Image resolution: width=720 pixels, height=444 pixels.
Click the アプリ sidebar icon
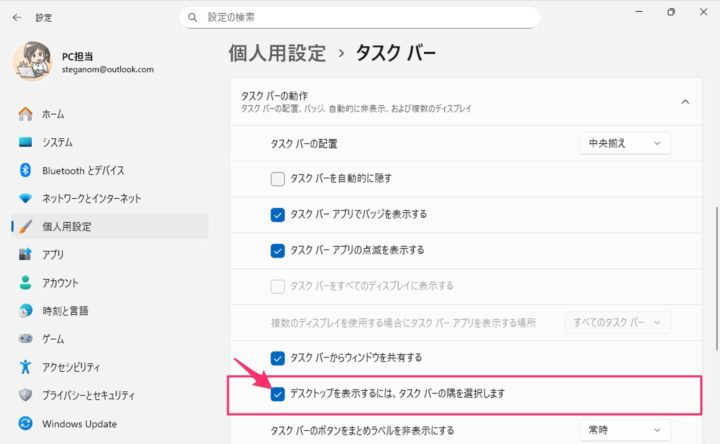point(25,255)
